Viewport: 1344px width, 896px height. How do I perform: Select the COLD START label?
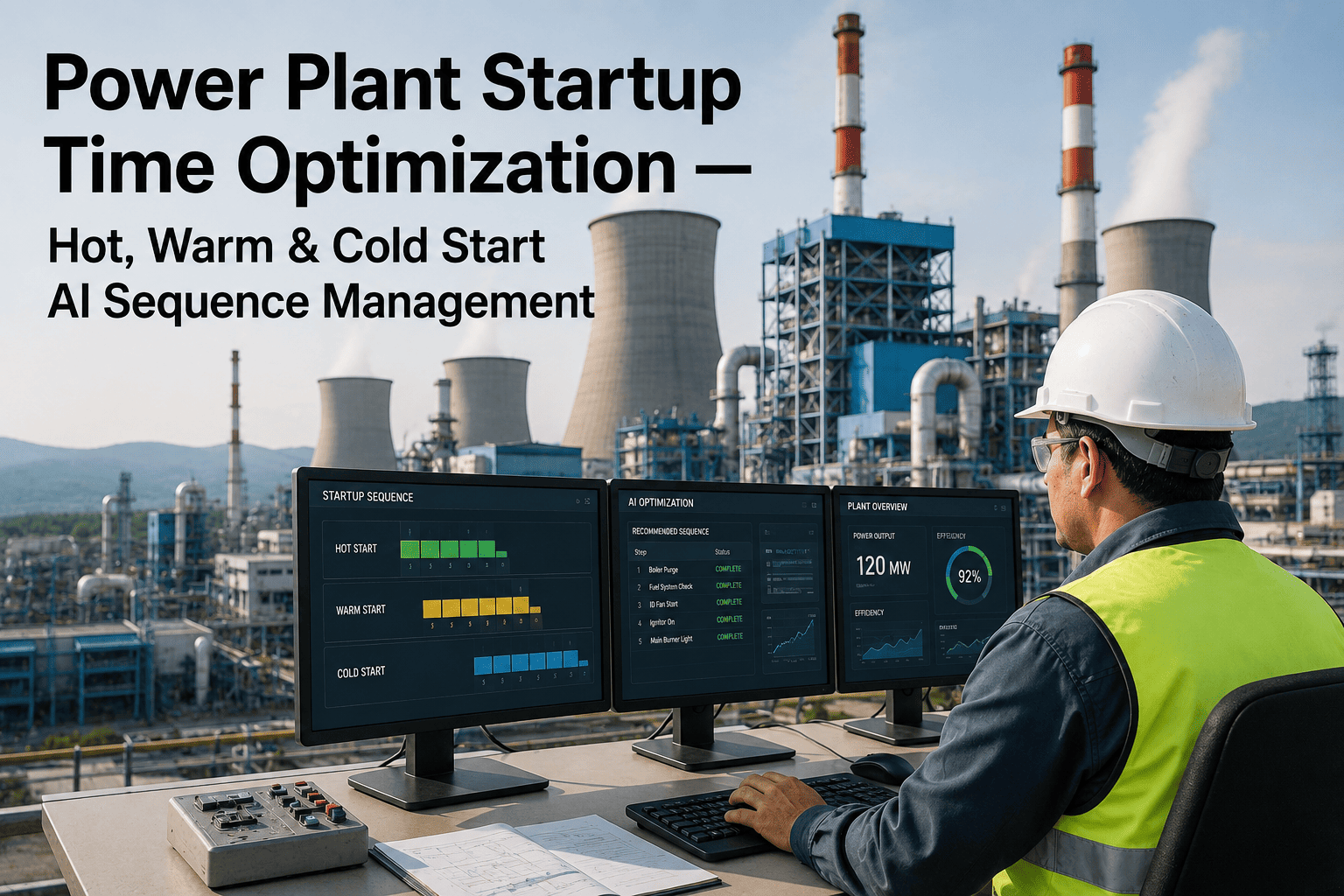(360, 672)
